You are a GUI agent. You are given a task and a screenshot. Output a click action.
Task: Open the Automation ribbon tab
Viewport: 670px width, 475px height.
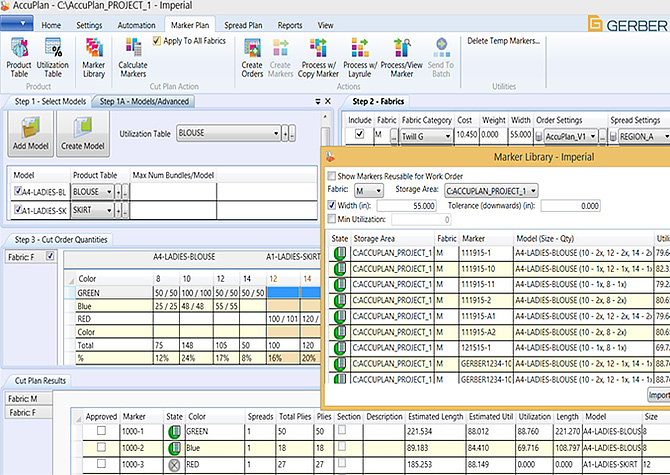(x=136, y=25)
